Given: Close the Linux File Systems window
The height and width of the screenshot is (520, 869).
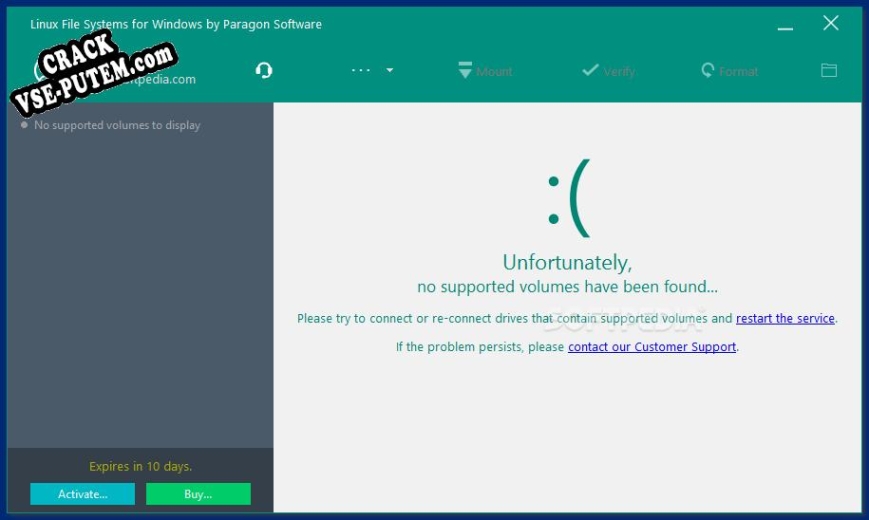Looking at the screenshot, I should (830, 23).
